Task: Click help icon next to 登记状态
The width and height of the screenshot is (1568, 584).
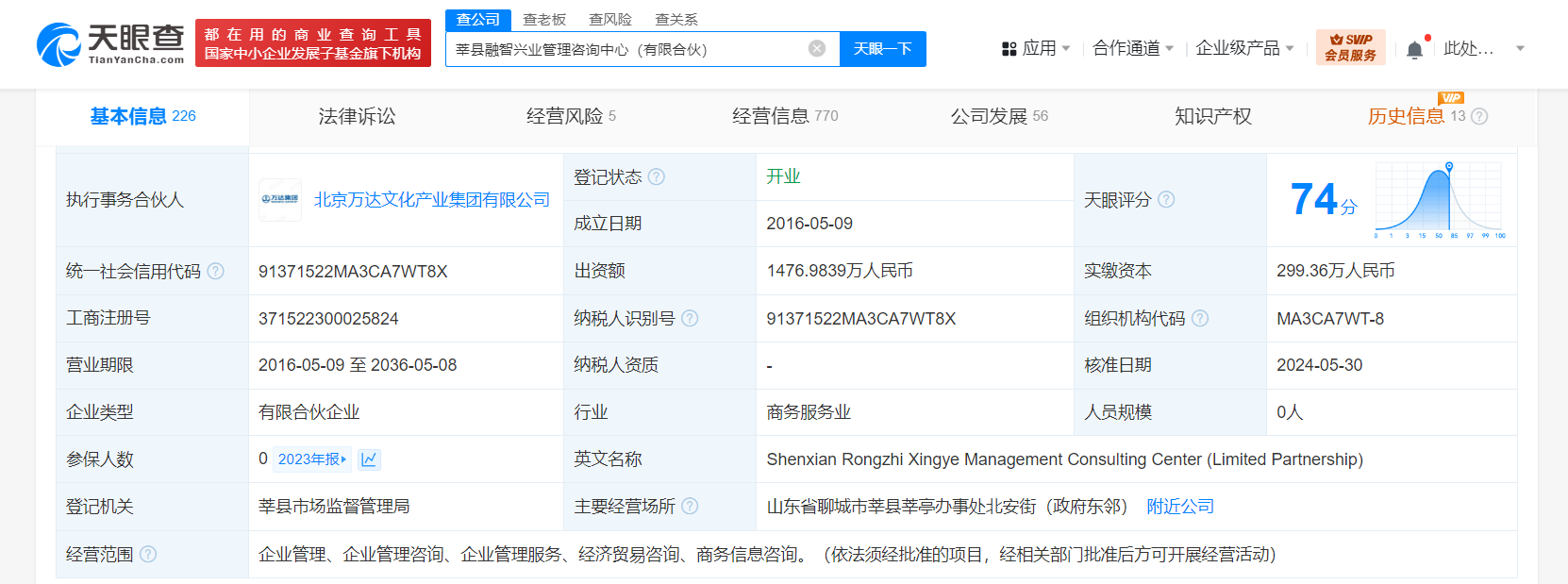Action: (x=657, y=177)
